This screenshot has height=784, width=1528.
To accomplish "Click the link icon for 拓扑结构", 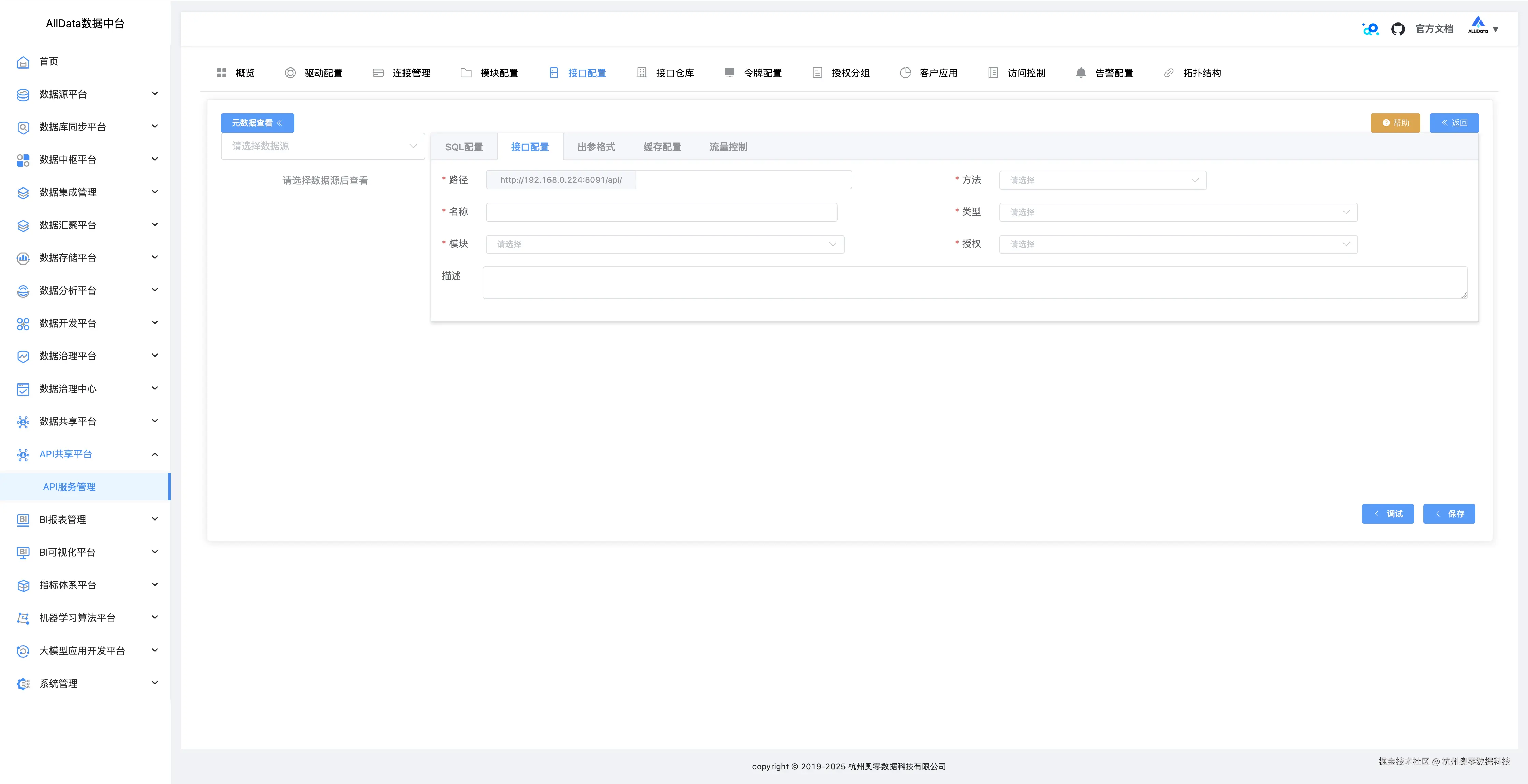I will (1169, 73).
